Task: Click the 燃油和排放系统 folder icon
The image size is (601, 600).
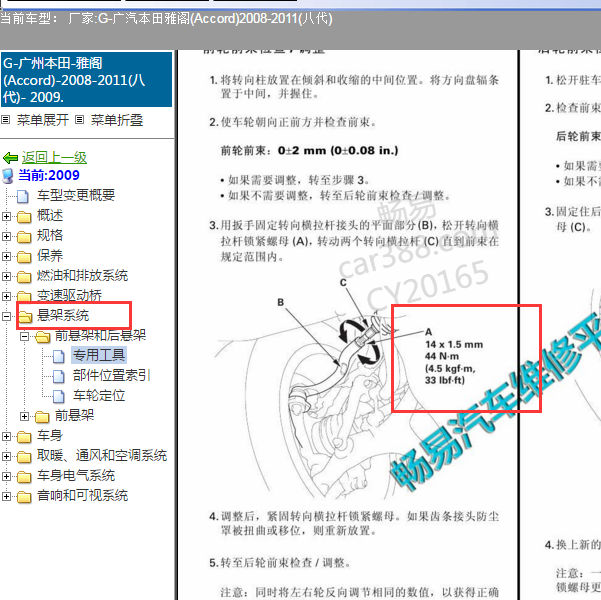Action: tap(24, 277)
